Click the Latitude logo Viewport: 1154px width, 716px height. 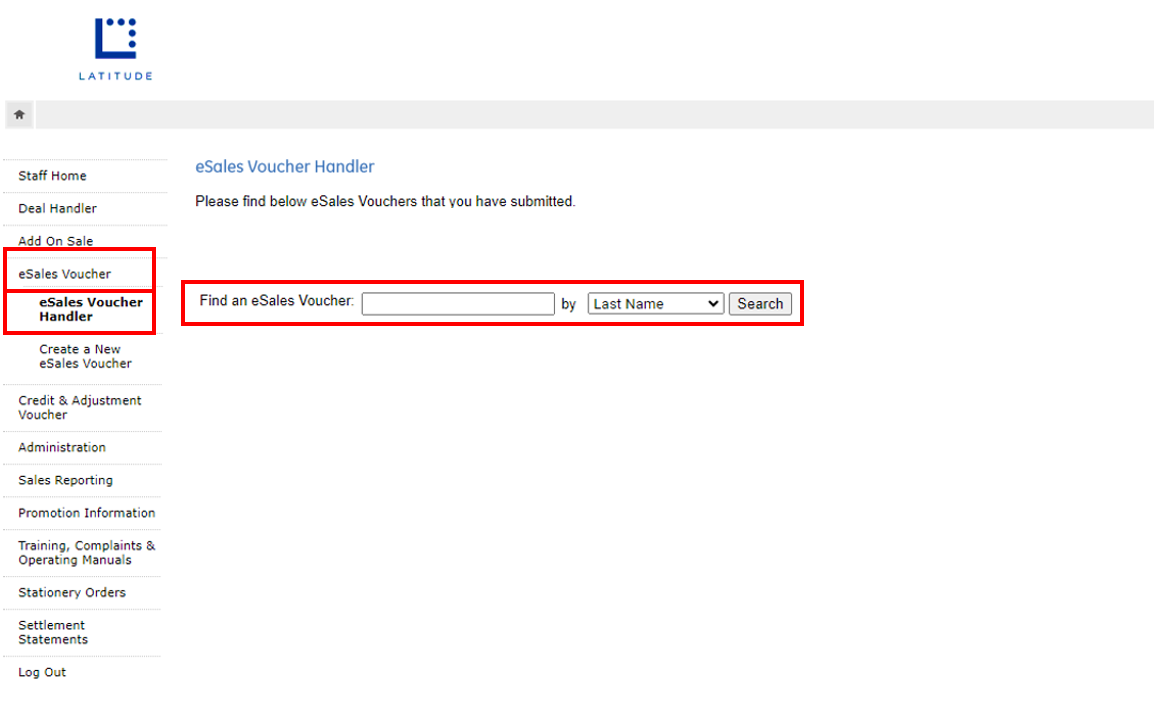click(116, 48)
